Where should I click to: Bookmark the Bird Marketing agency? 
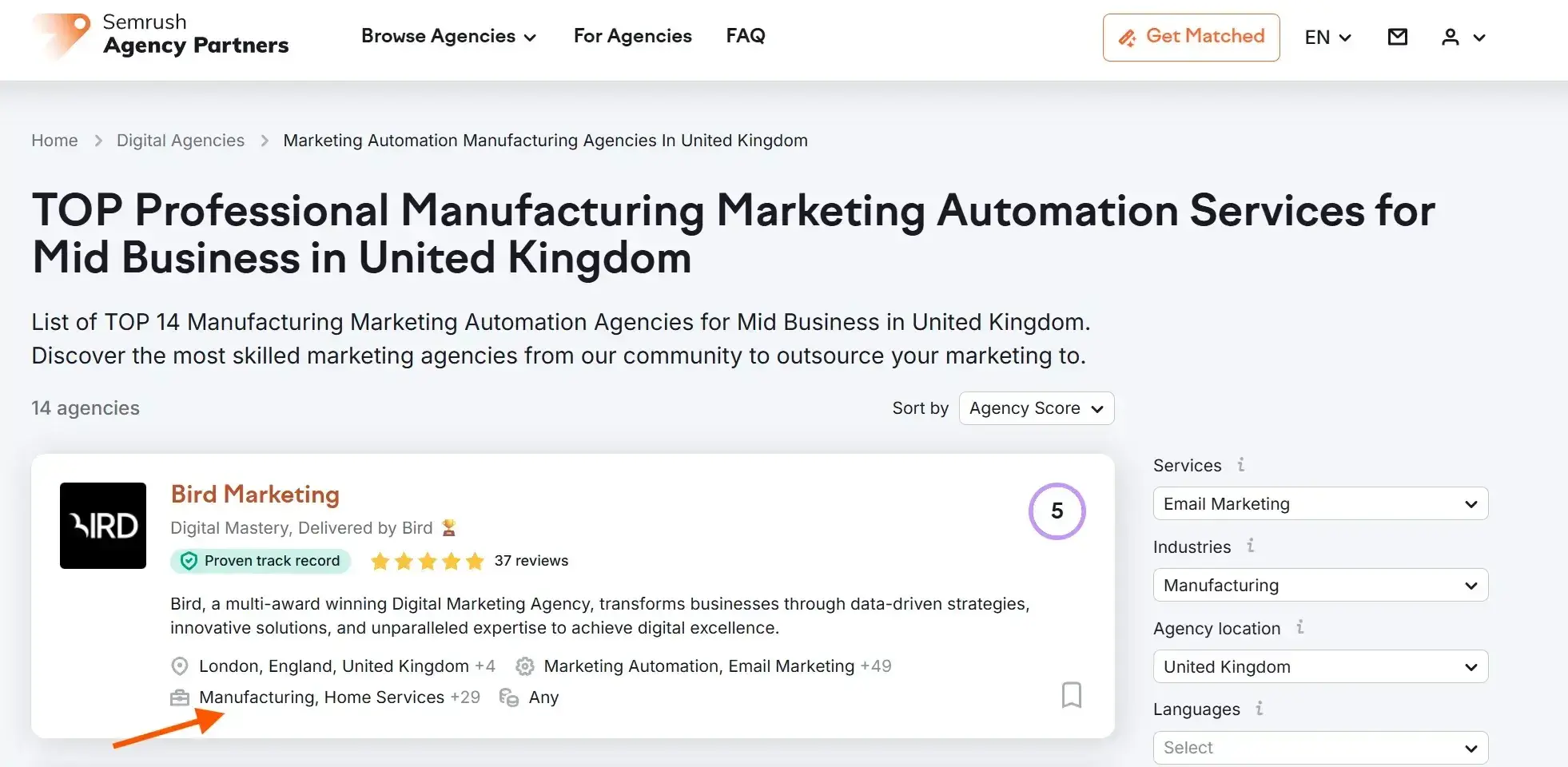pos(1072,695)
